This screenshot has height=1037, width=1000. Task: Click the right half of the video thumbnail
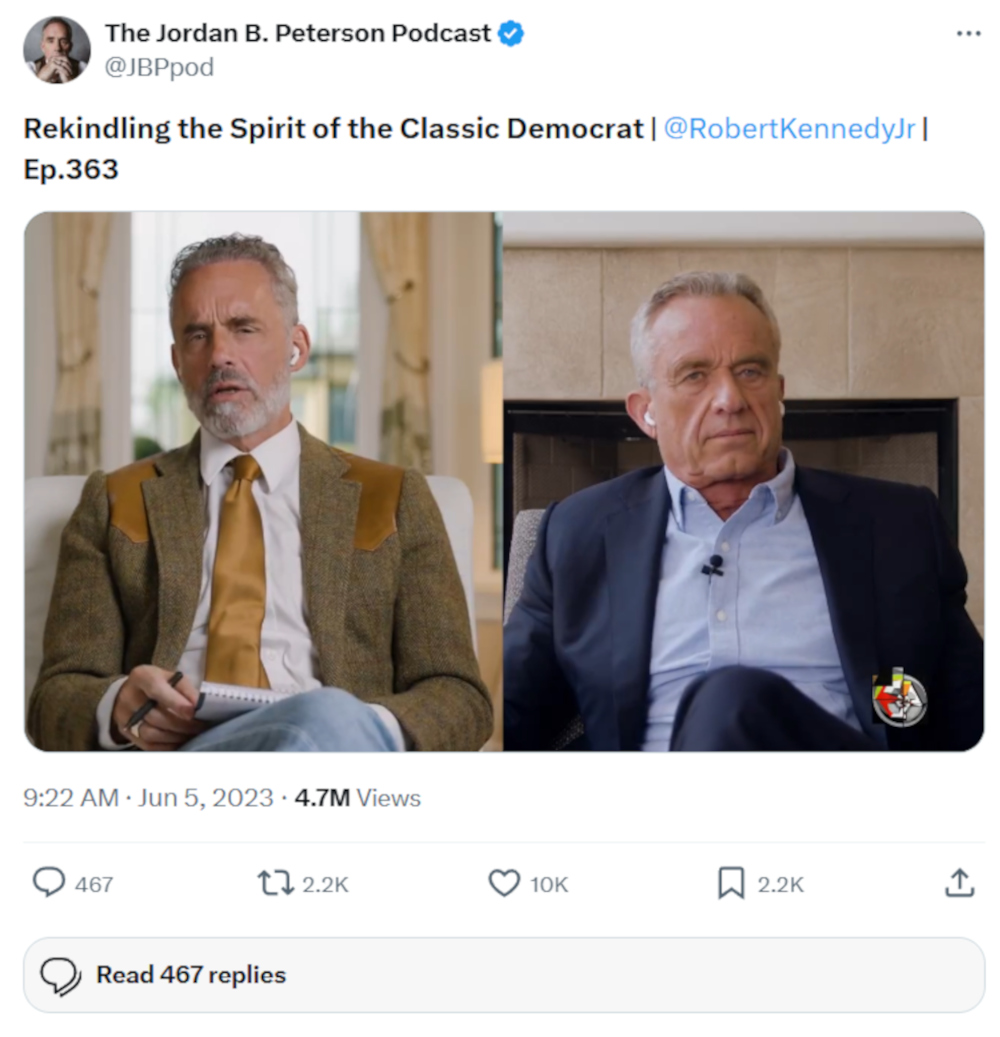[742, 481]
